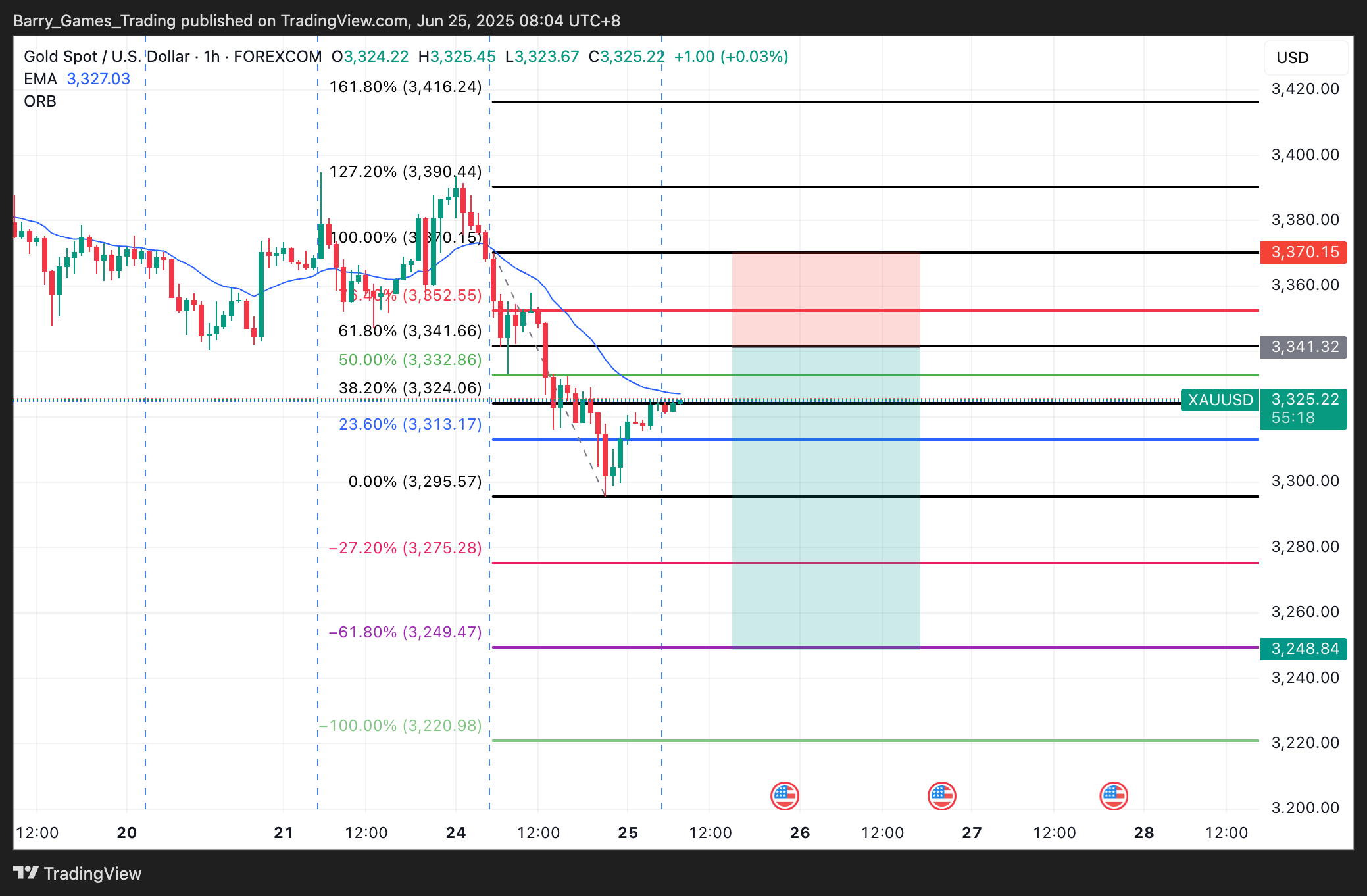Click the TradingView logo at the bottom
1367x896 pixels.
78,873
